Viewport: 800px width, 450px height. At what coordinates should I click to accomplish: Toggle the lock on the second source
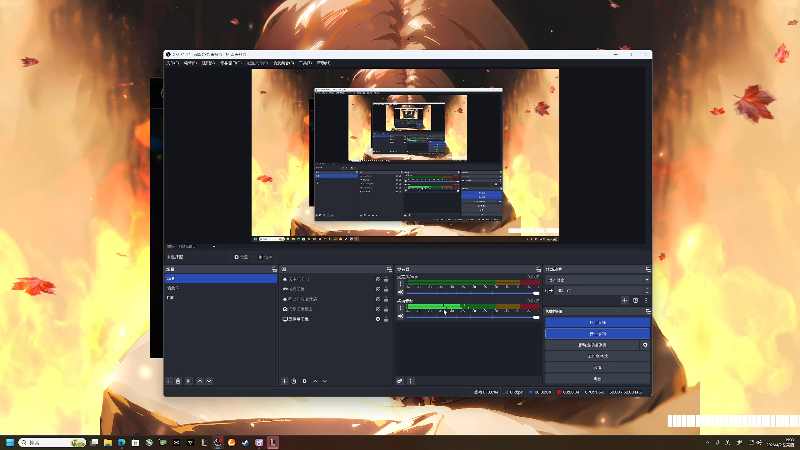coord(387,289)
